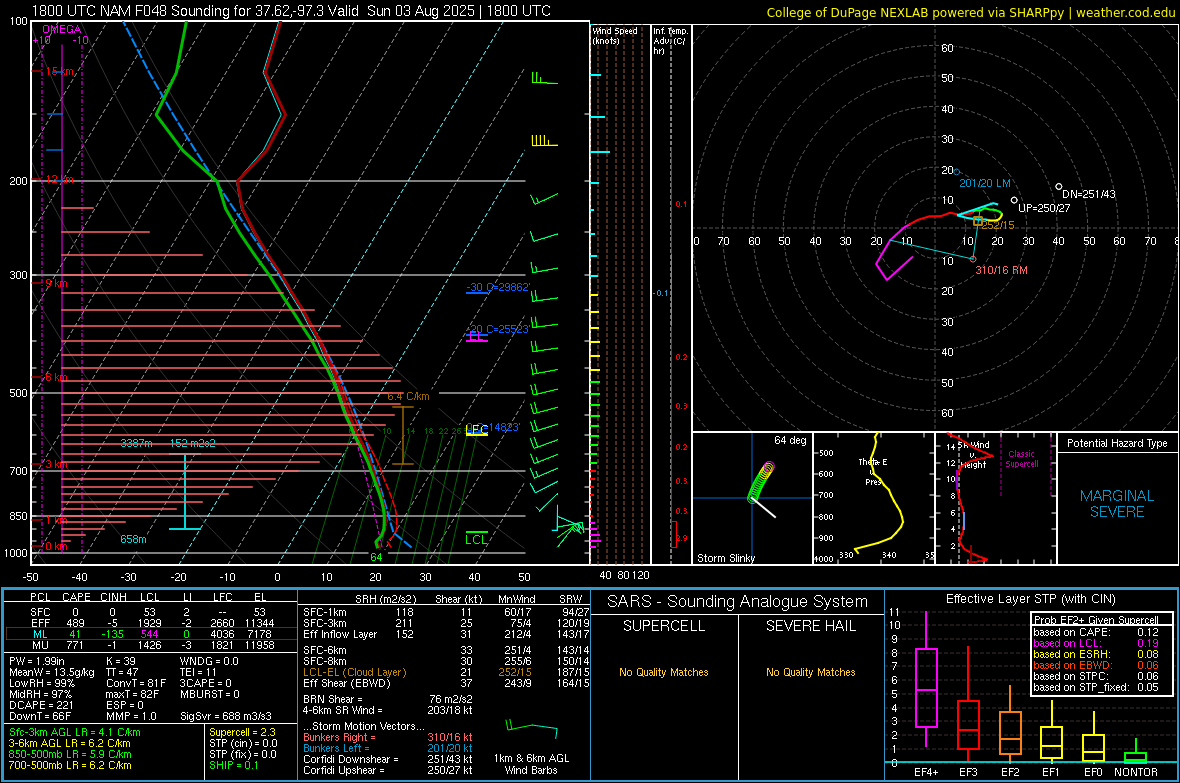1180x783 pixels.
Task: Click the cyan effective inflow layer bracket
Action: click(185, 492)
